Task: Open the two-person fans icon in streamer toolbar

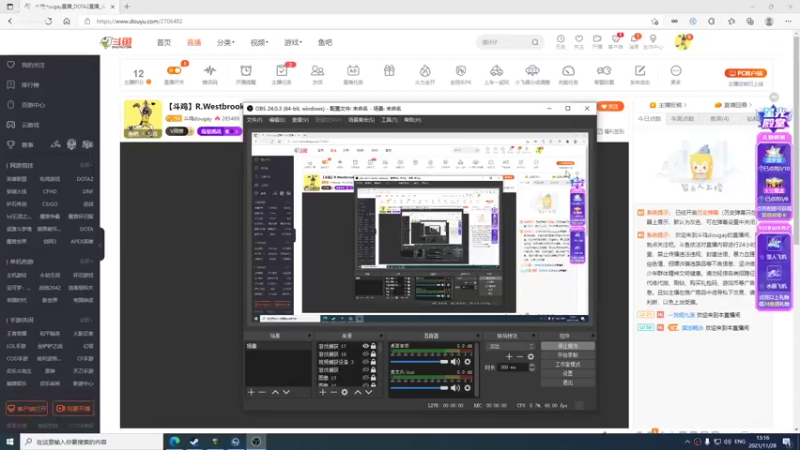Action: click(x=317, y=70)
